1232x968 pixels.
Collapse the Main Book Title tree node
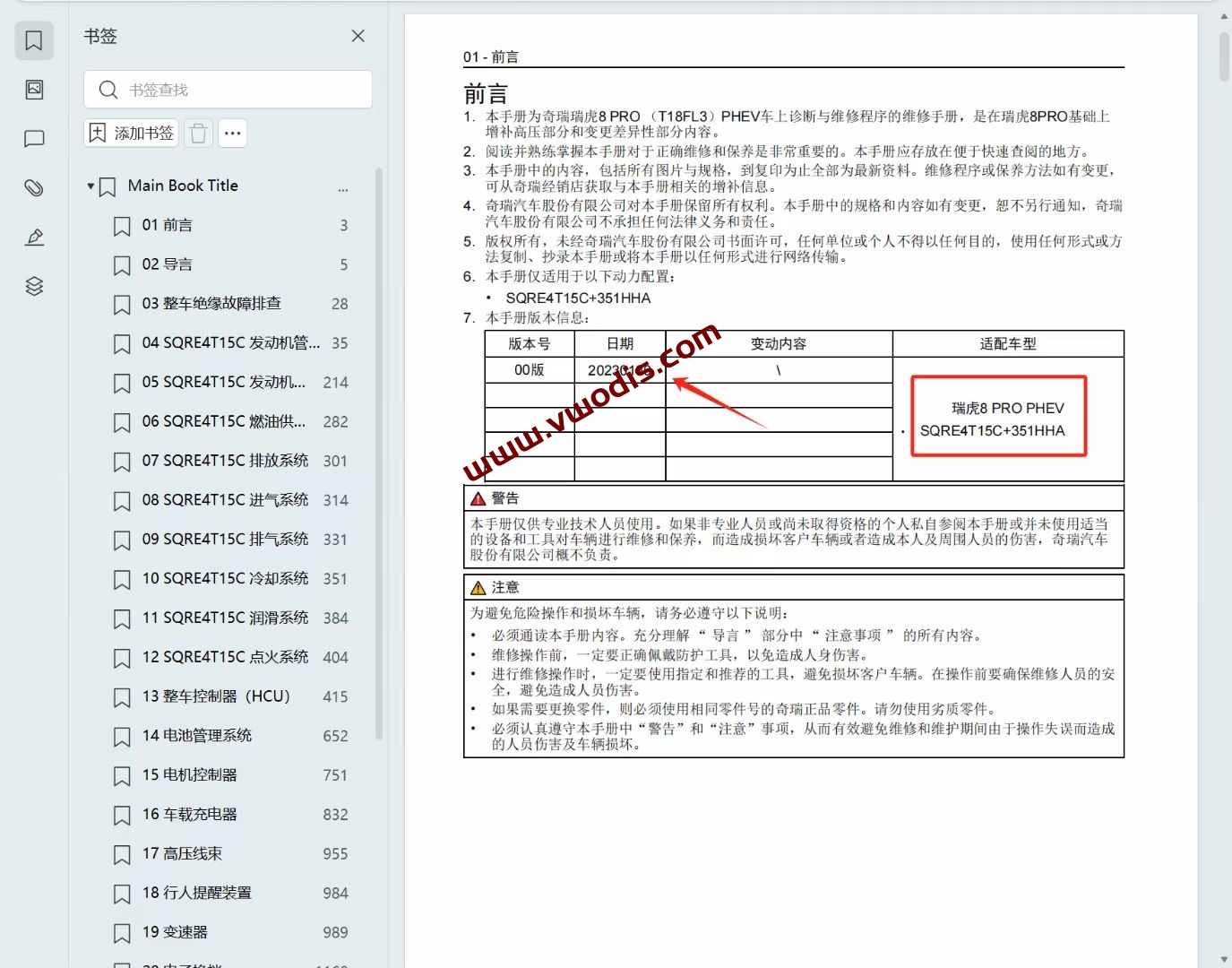(90, 186)
